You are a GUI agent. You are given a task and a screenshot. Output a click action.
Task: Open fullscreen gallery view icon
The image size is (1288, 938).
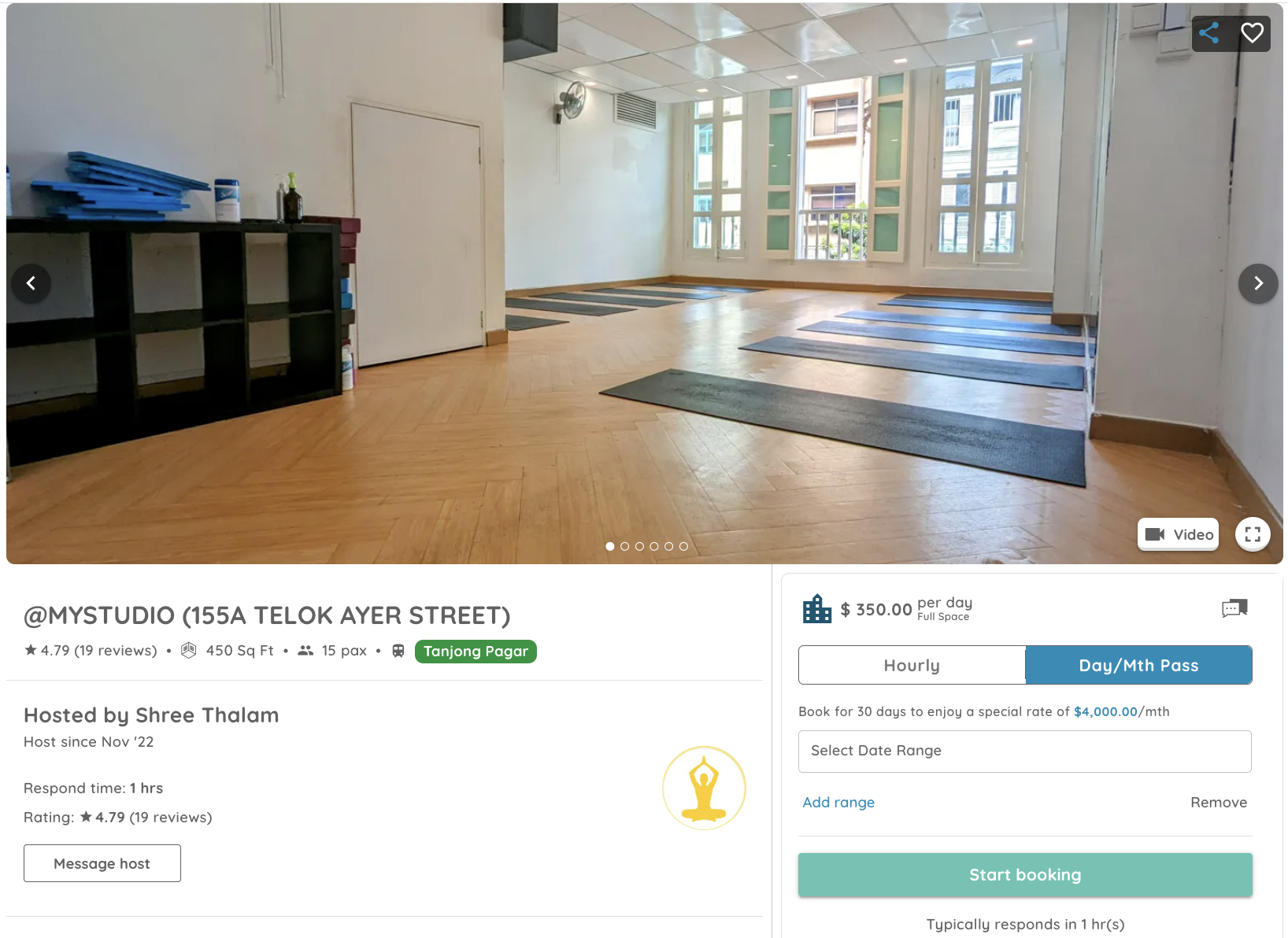pos(1253,534)
